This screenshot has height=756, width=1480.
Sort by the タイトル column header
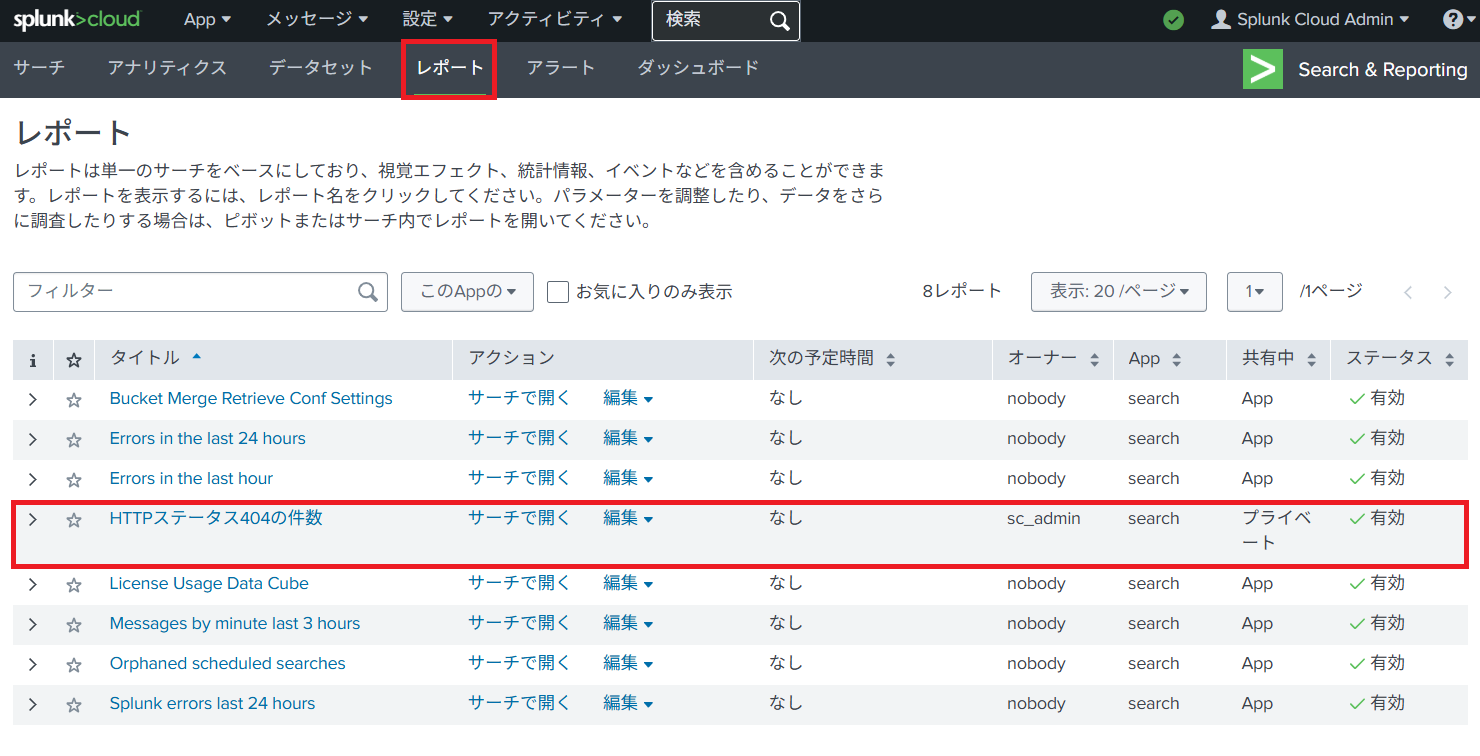click(145, 358)
